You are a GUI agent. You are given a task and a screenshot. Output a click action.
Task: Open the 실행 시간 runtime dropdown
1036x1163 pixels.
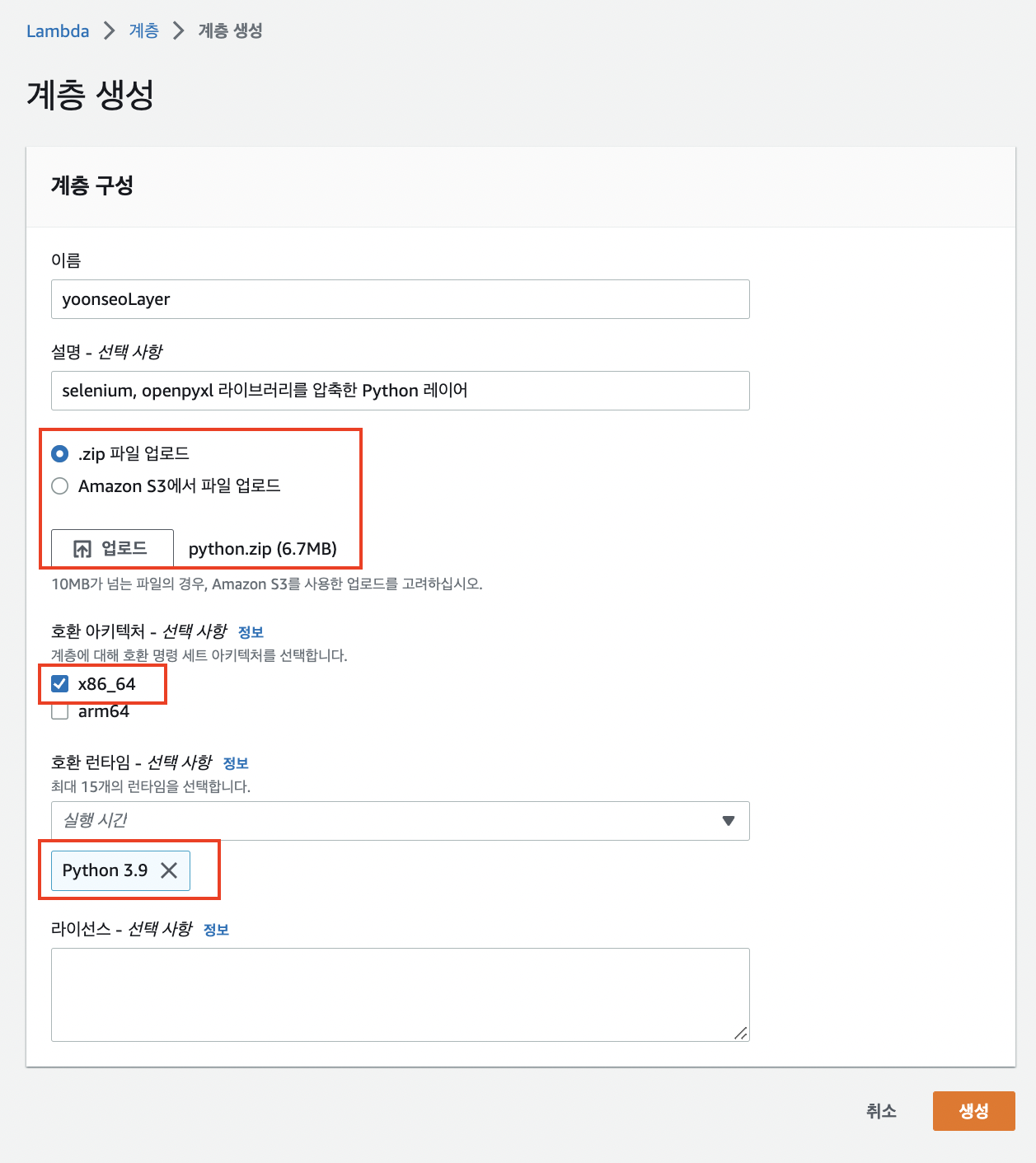tap(400, 821)
